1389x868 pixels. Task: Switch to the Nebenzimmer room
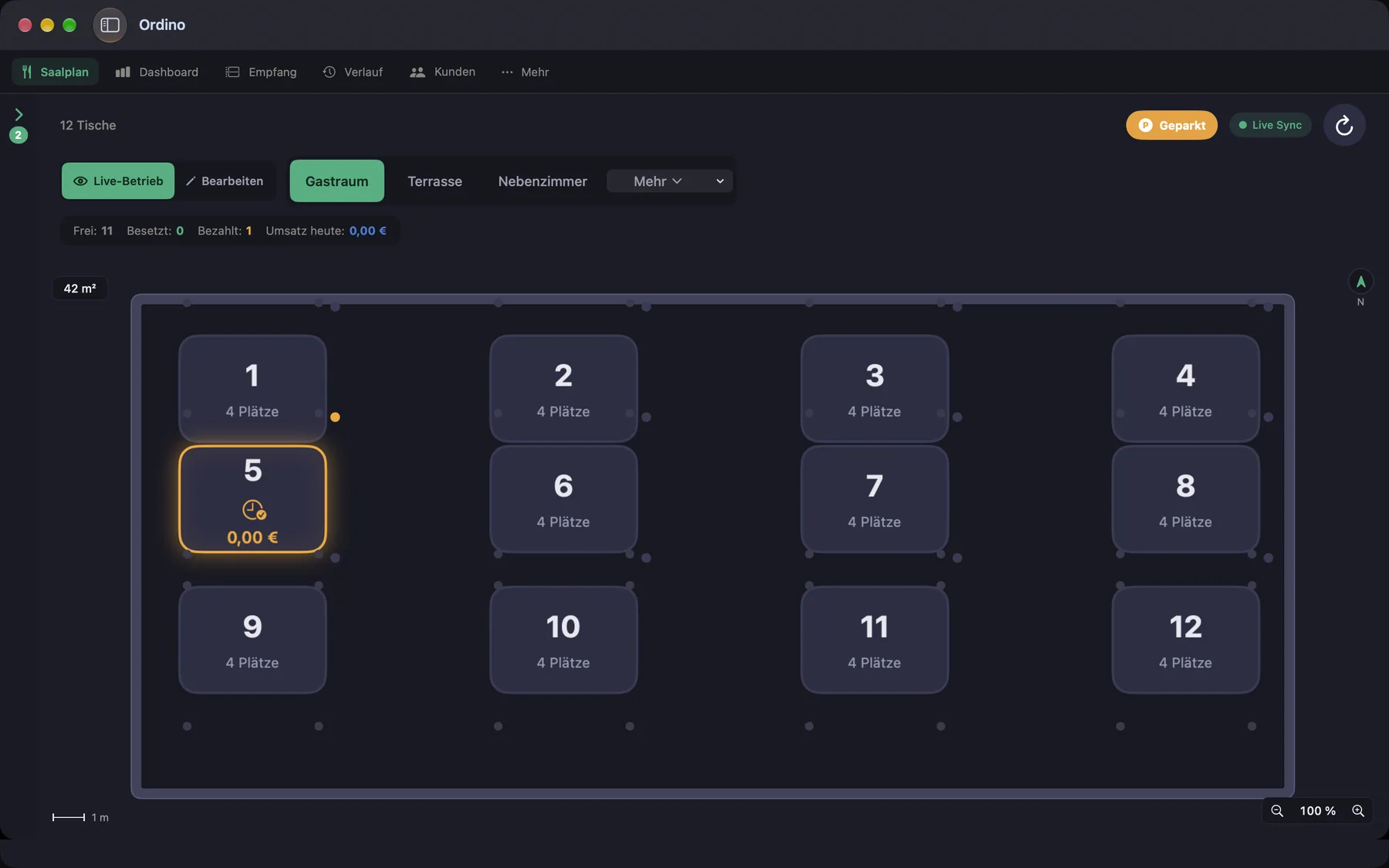click(542, 181)
